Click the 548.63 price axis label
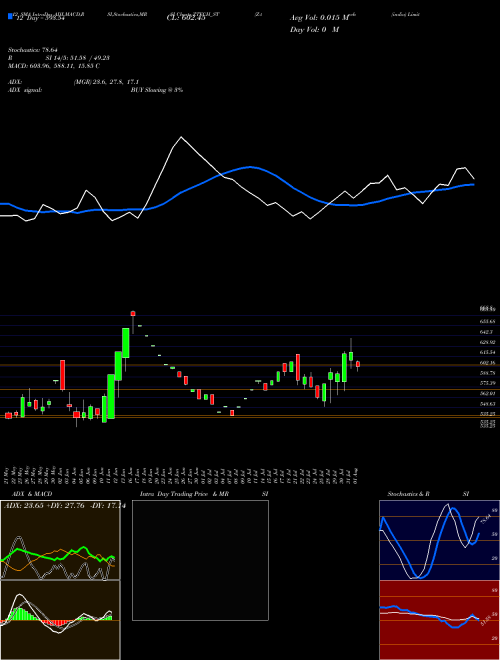500x660 pixels. click(x=487, y=404)
